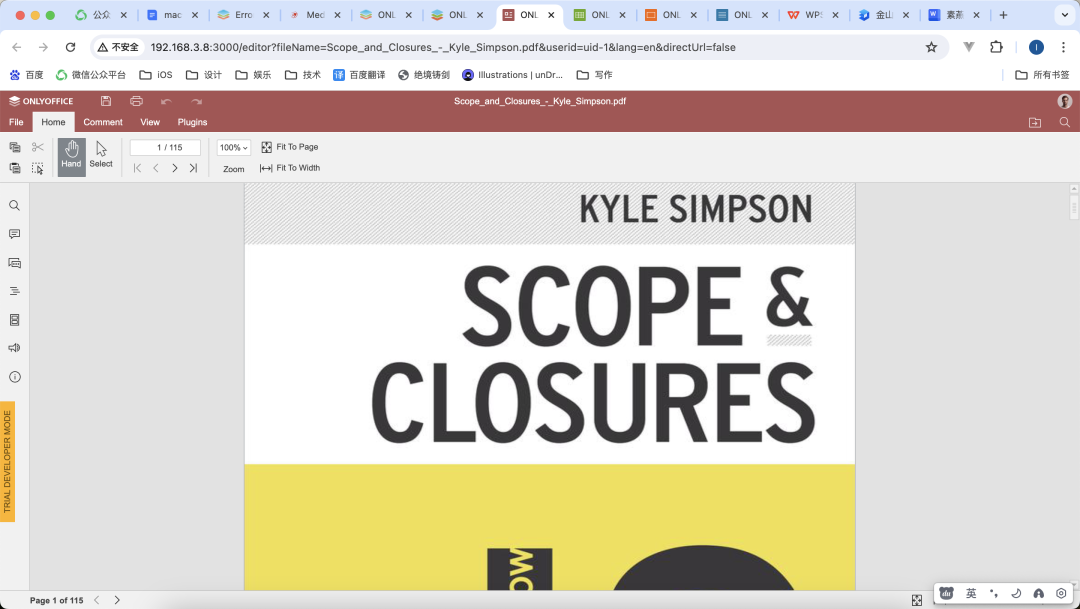Open the Illustrations | unDr... bookmark
The height and width of the screenshot is (609, 1080).
click(512, 75)
